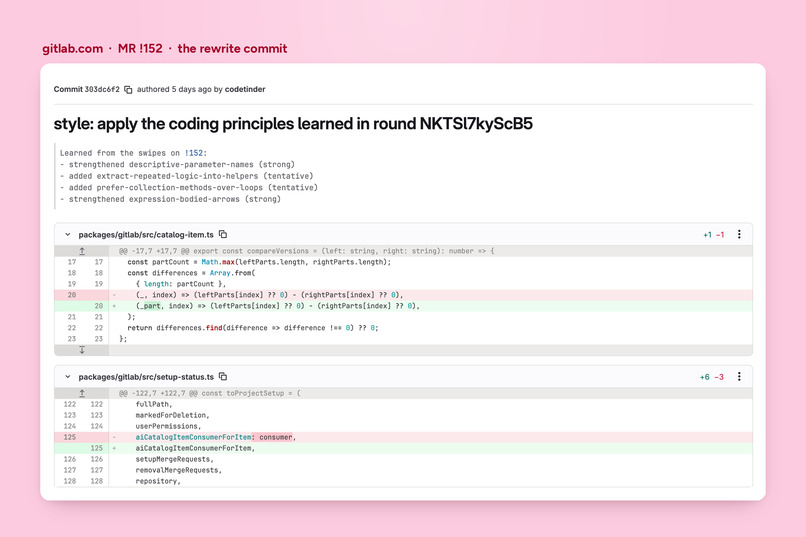Click the 'removalMergeRequests,' code line
Viewport: 806px width, 537px height.
[x=178, y=470]
